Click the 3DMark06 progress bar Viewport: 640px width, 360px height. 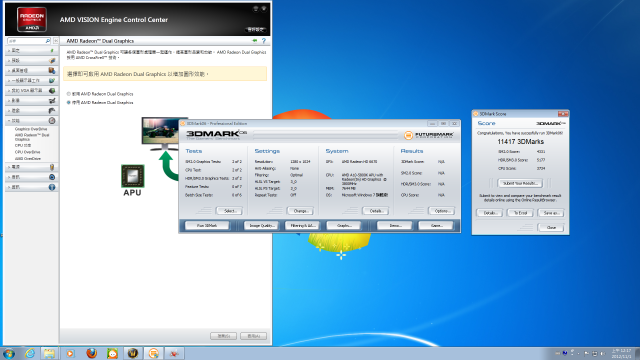[x=325, y=135]
